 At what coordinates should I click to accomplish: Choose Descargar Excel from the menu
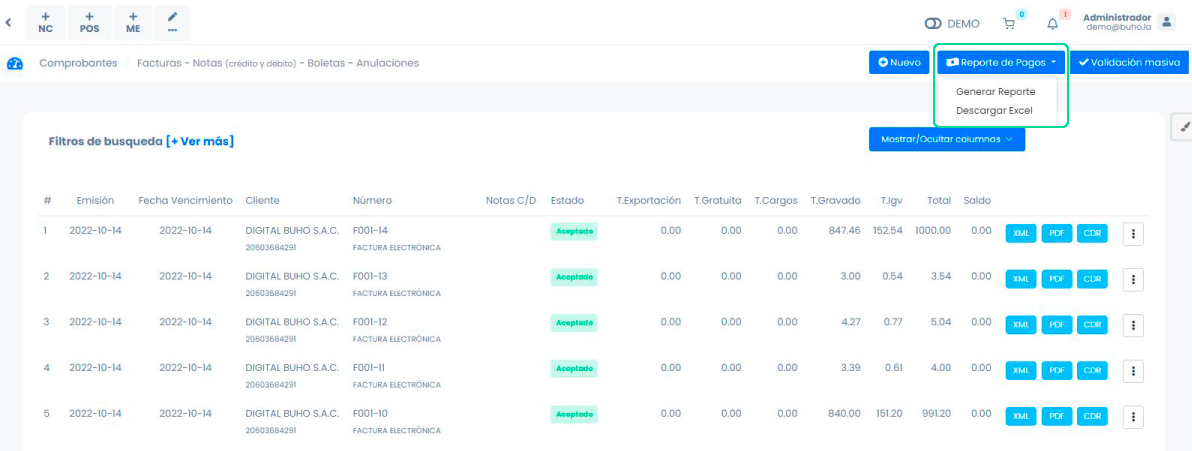click(x=993, y=111)
